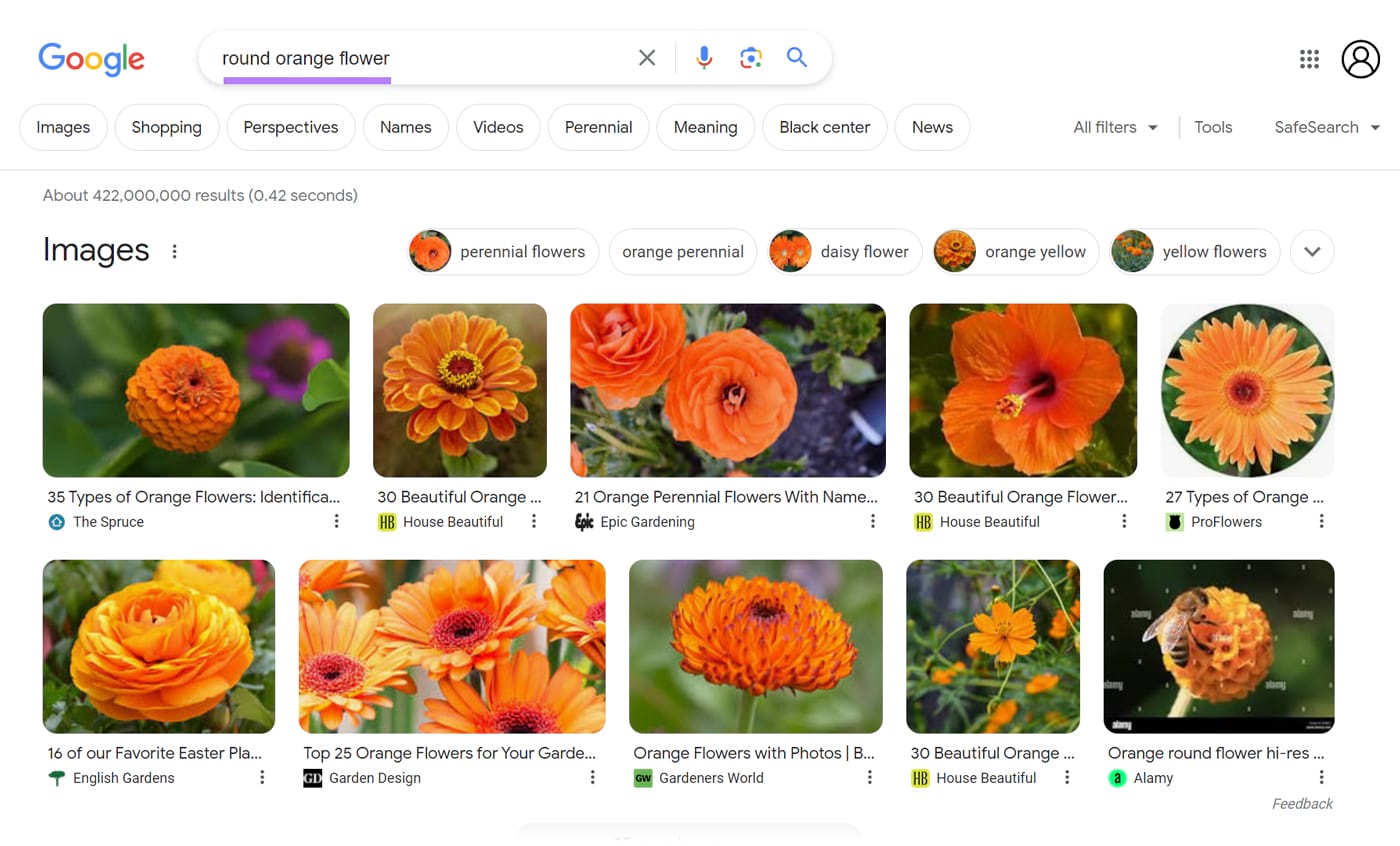Expand the All filters dropdown
This screenshot has width=1400, height=846.
click(1114, 127)
